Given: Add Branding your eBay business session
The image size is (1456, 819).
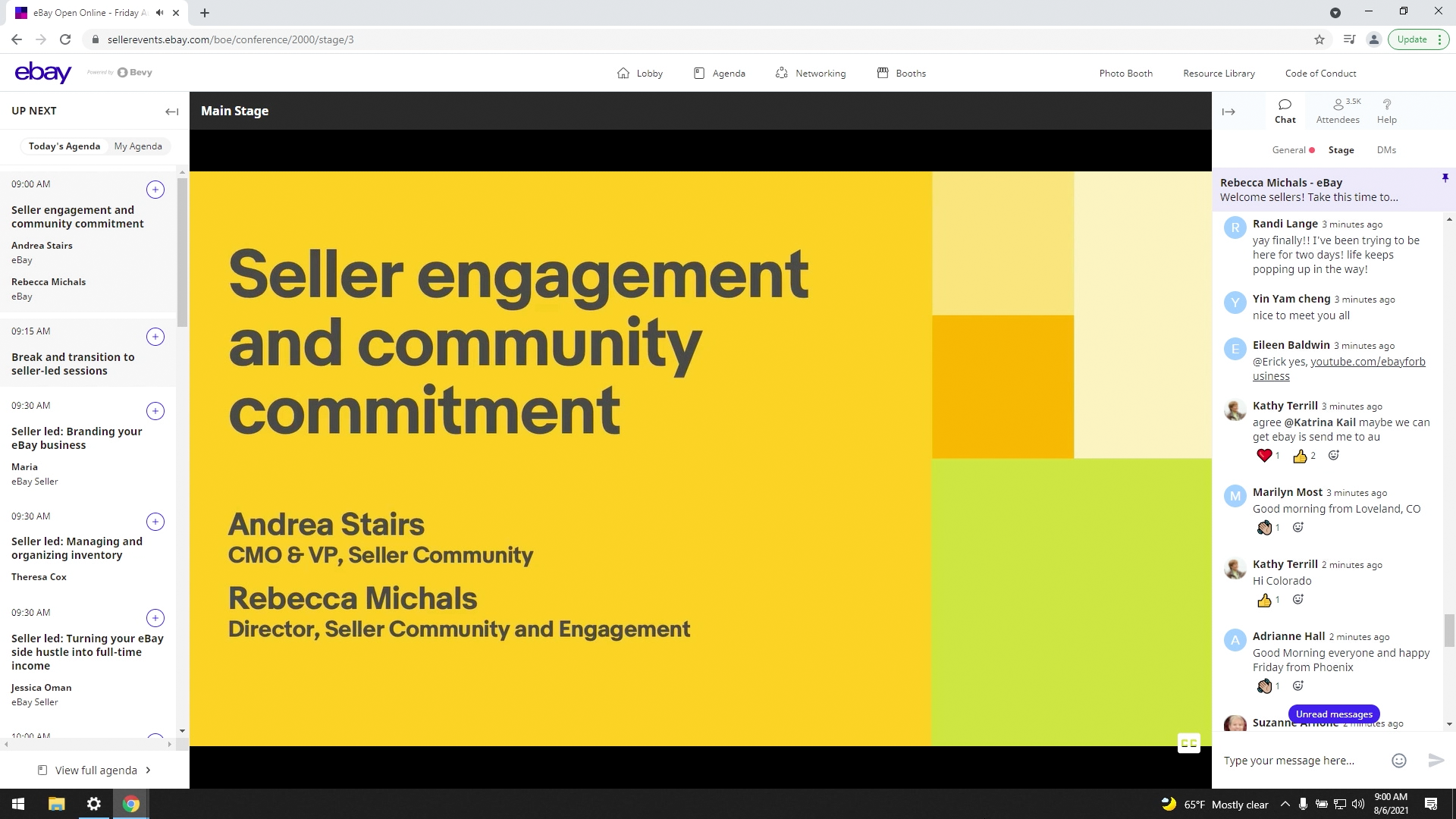Looking at the screenshot, I should coord(155,411).
